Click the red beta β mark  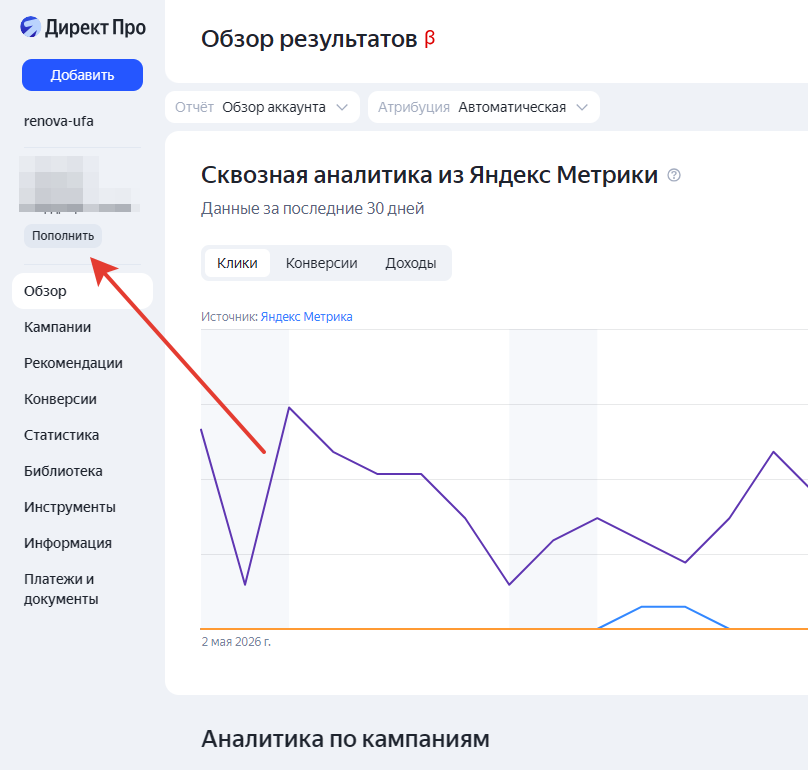point(430,39)
